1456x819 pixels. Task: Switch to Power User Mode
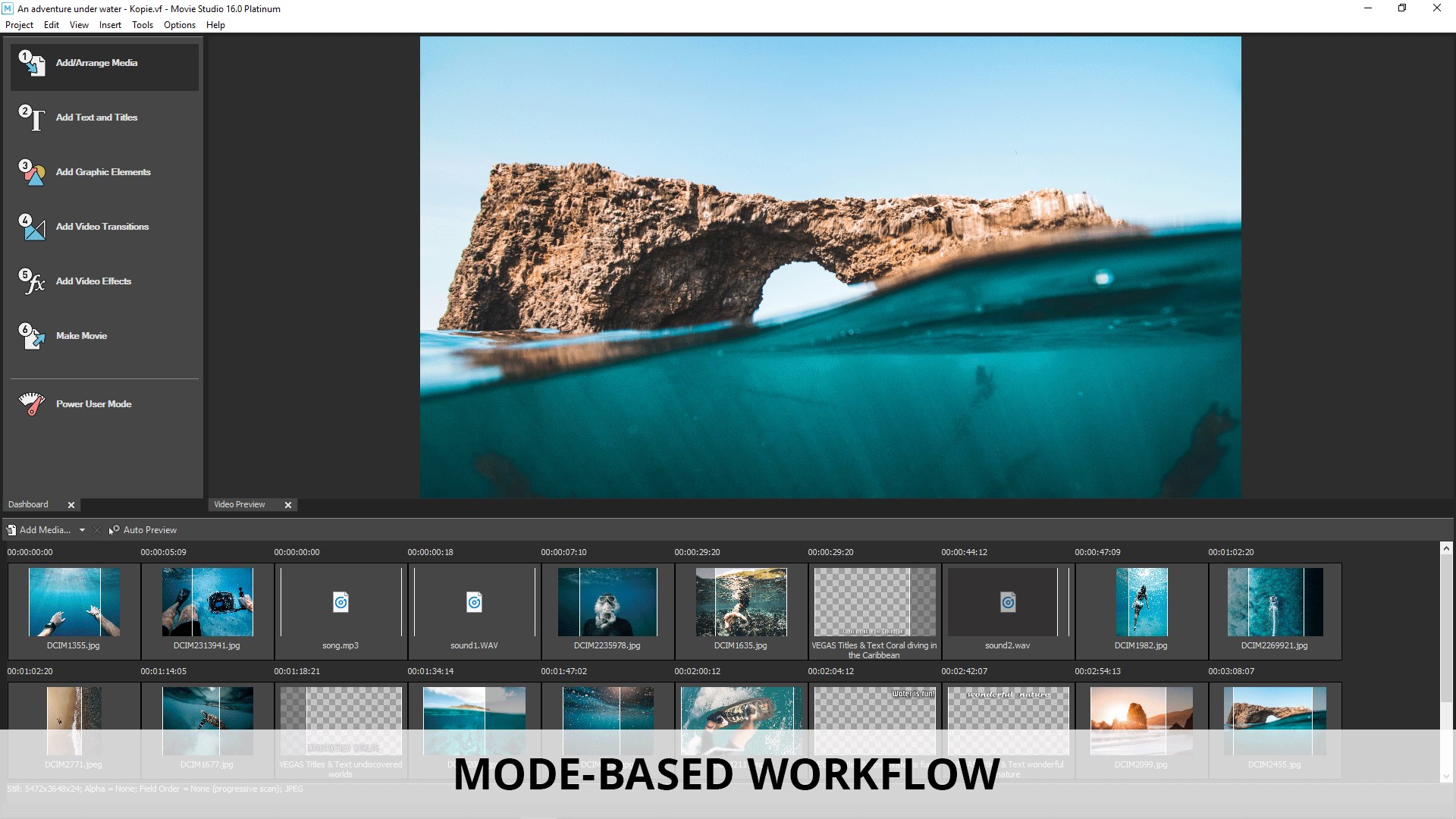[x=93, y=404]
